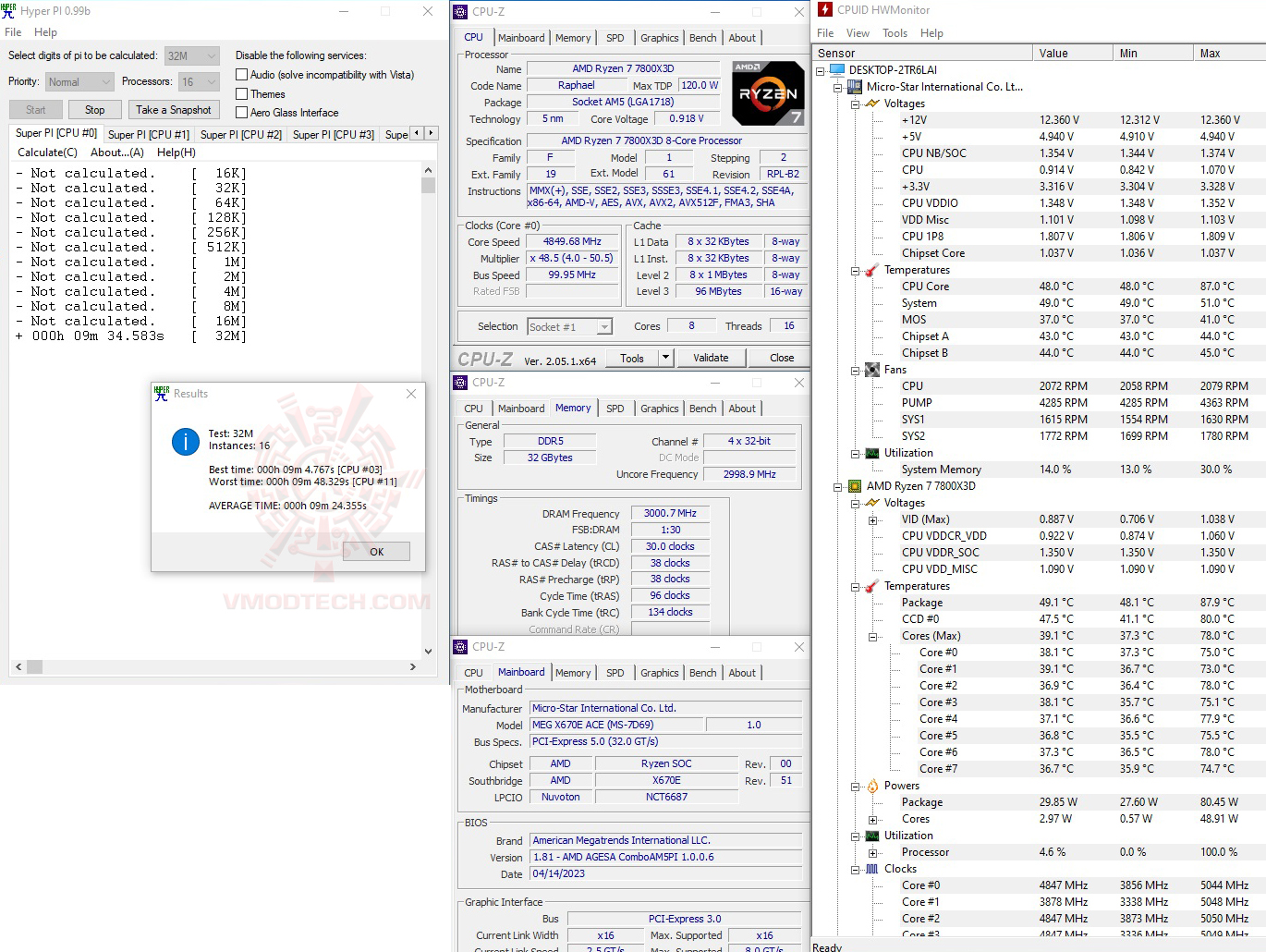Click the Fans icon in HWMonitor
This screenshot has width=1266, height=952.
tap(872, 370)
